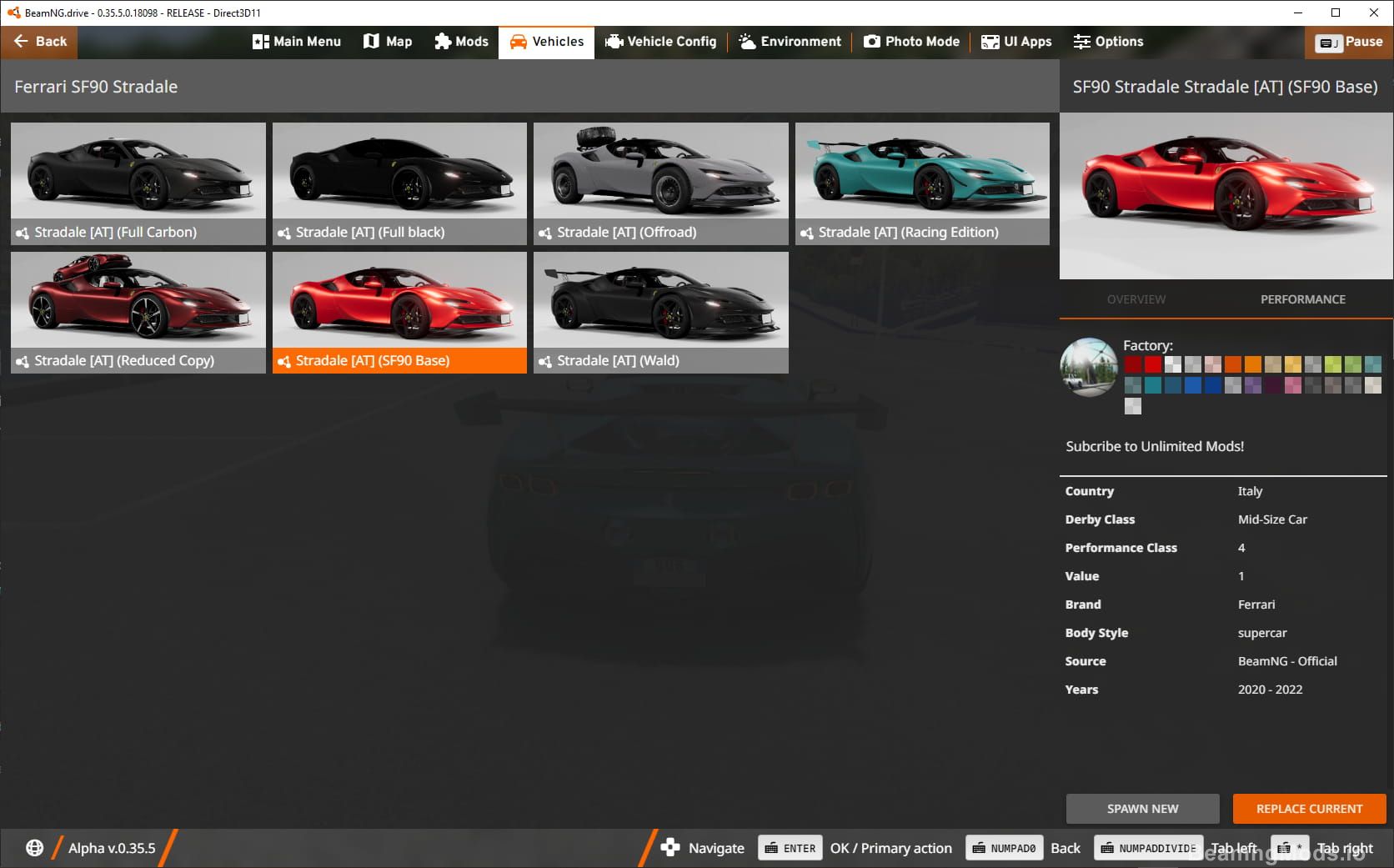Select the Vehicles menu tab
This screenshot has height=868, width=1394.
[x=546, y=42]
